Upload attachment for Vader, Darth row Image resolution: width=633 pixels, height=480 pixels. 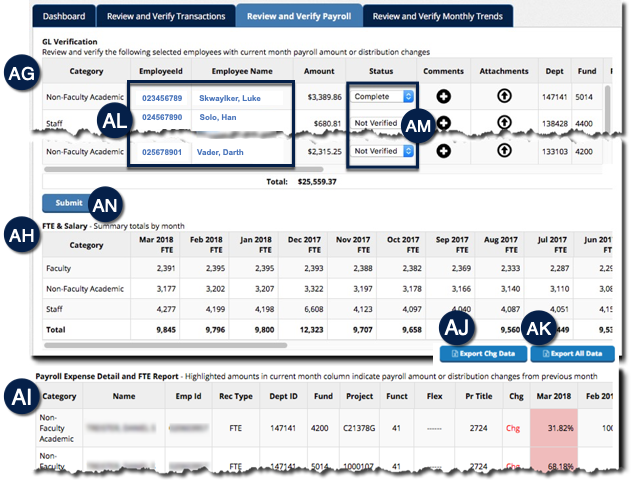click(503, 151)
